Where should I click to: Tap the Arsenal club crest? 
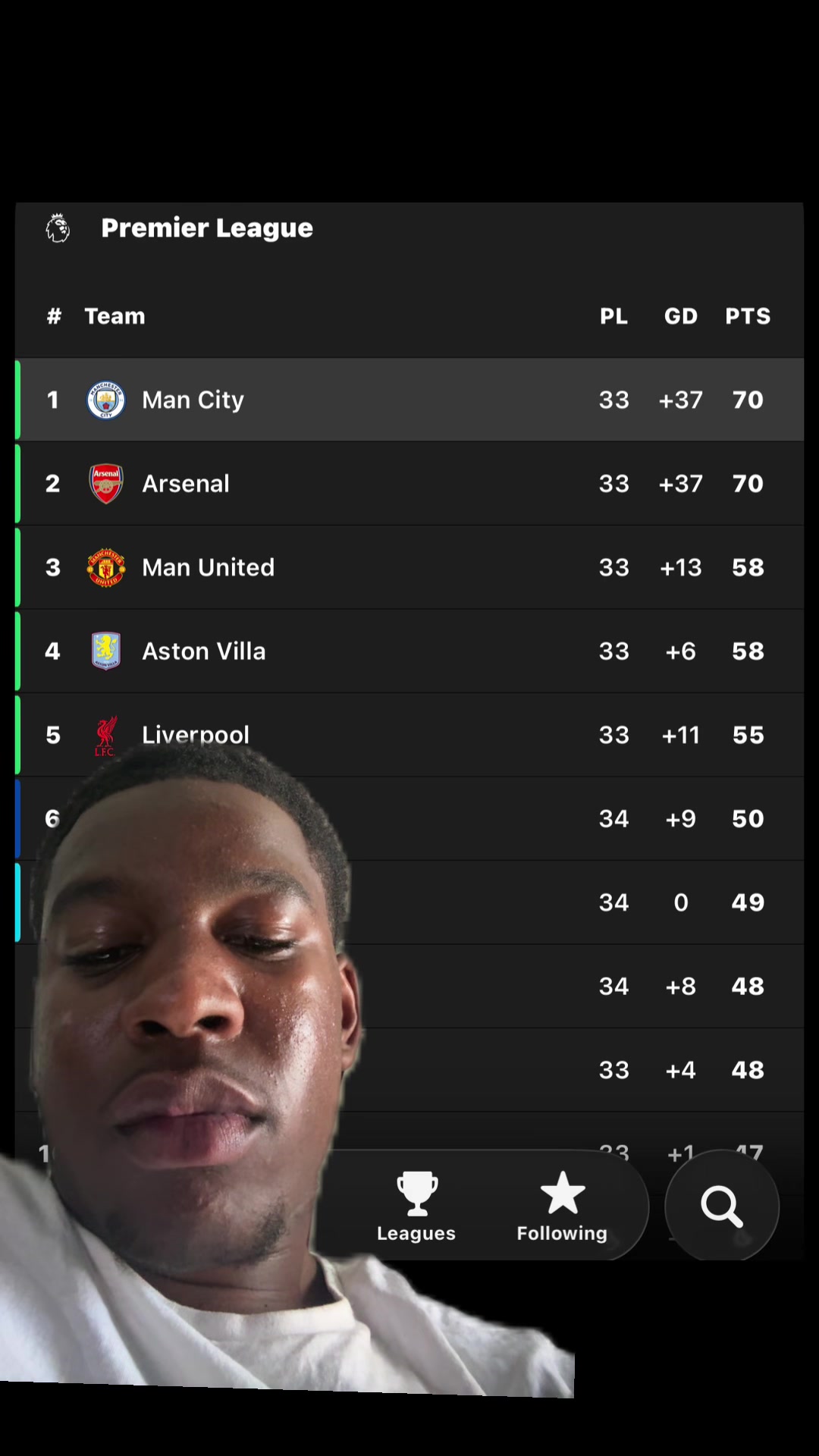106,484
